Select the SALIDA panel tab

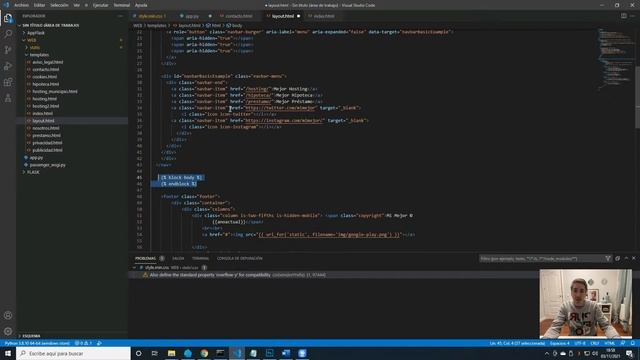[x=178, y=258]
